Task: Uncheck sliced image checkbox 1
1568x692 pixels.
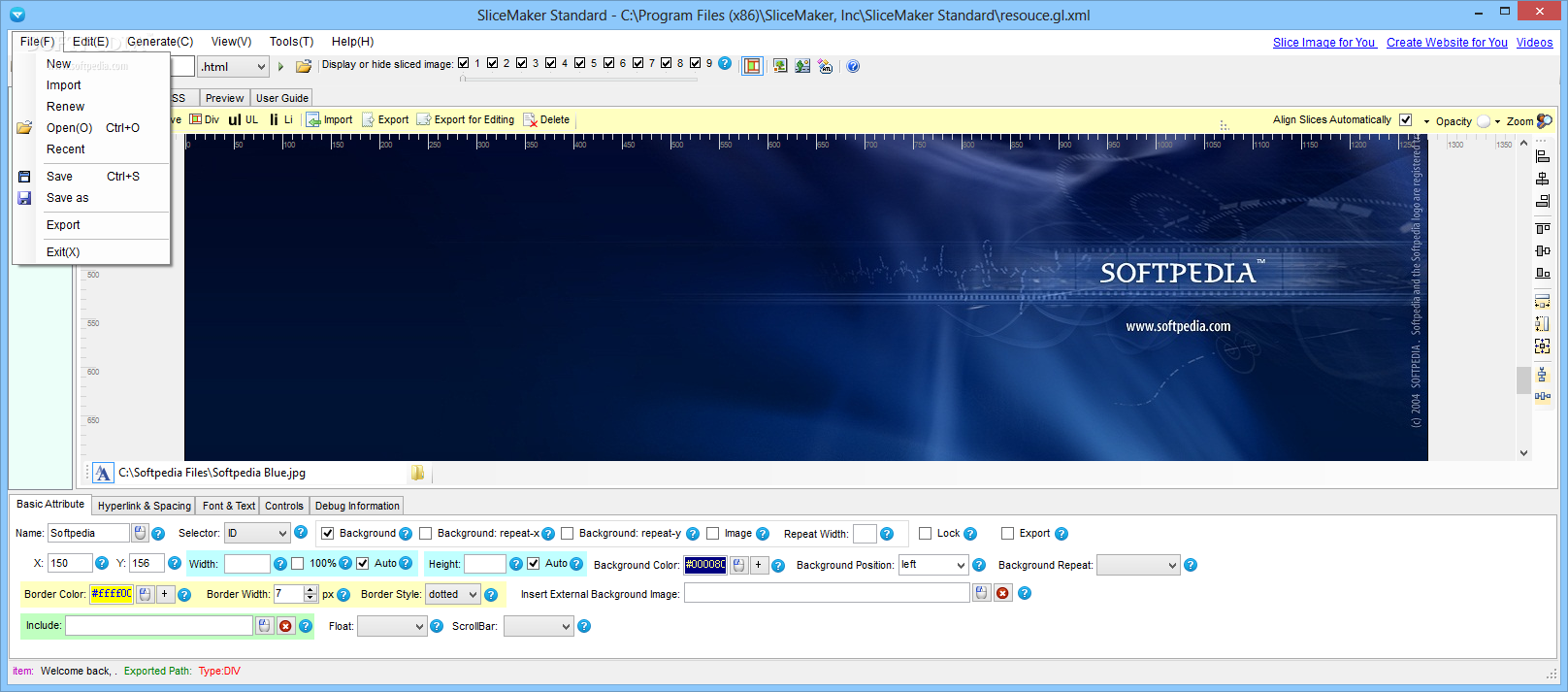Action: [x=464, y=63]
